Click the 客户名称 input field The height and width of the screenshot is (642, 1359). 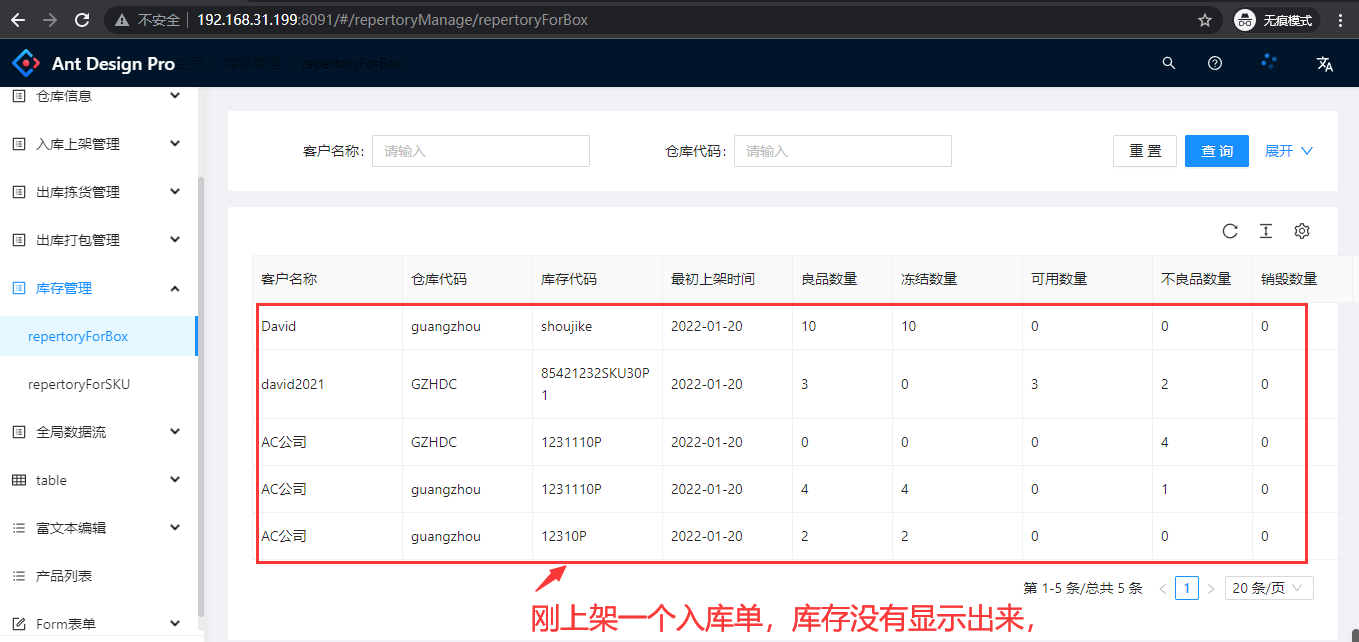(x=480, y=151)
